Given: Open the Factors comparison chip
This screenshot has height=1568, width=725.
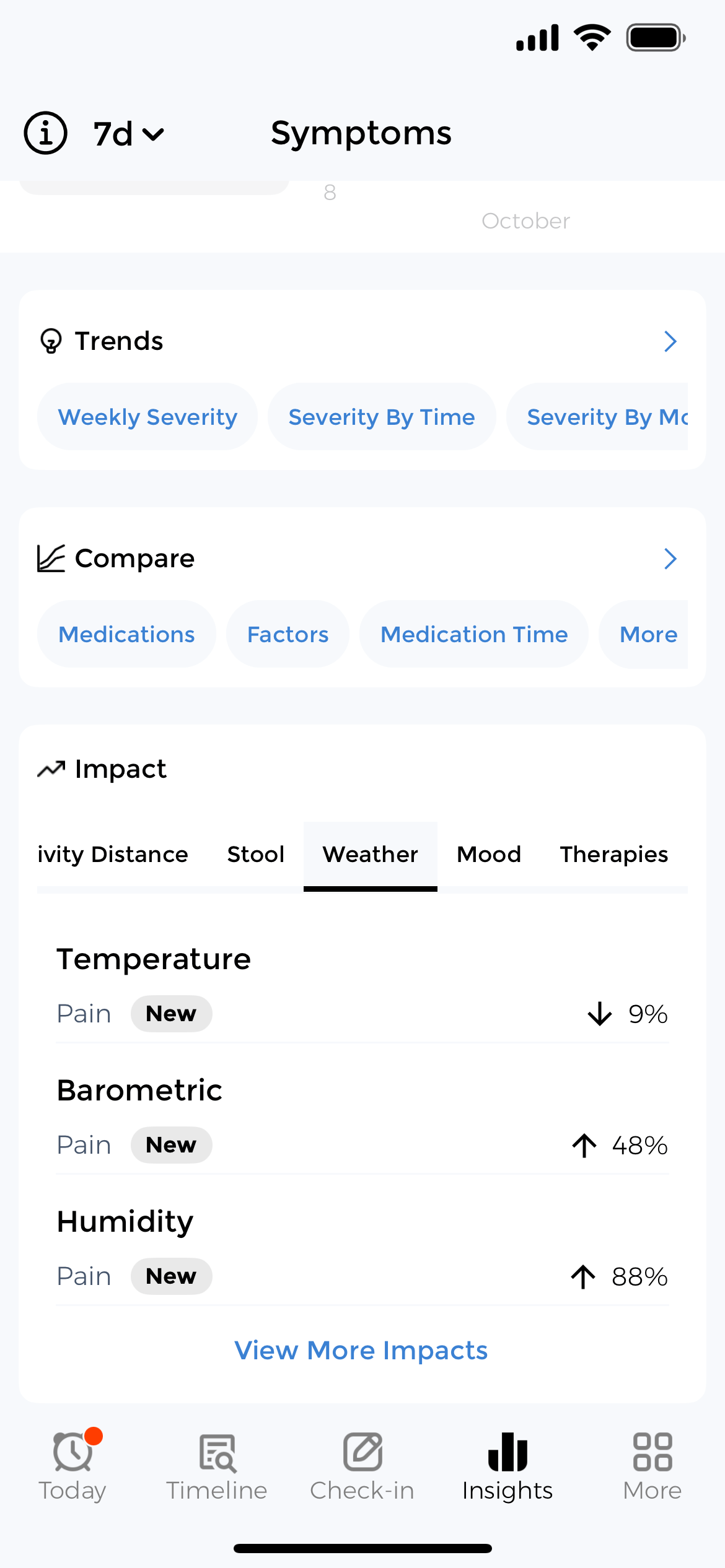Looking at the screenshot, I should 288,634.
